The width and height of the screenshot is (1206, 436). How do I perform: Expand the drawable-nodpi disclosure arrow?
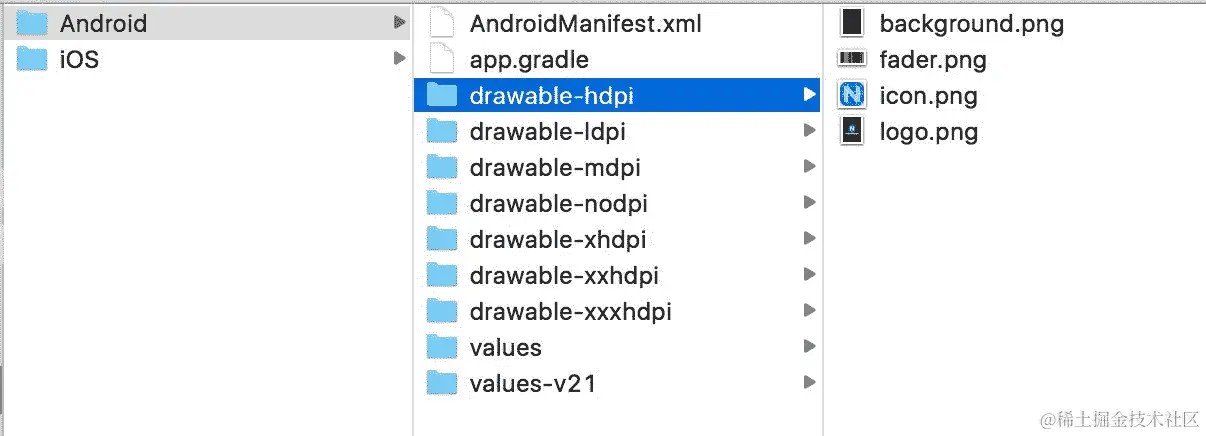809,203
